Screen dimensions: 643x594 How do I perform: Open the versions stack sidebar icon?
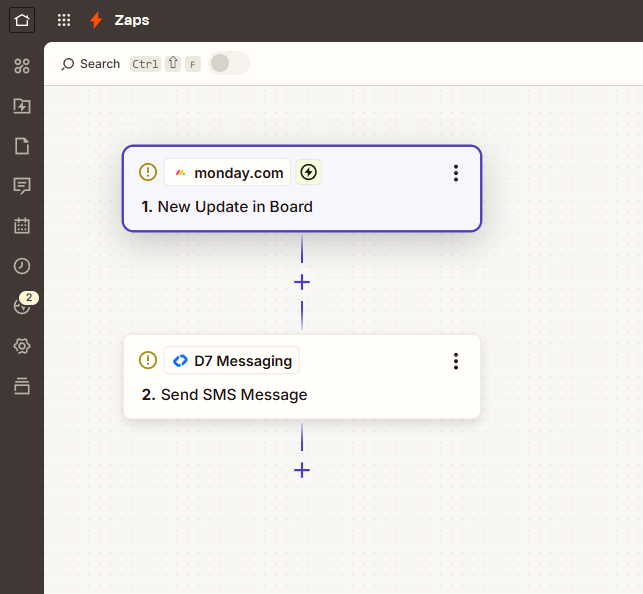pos(22,386)
